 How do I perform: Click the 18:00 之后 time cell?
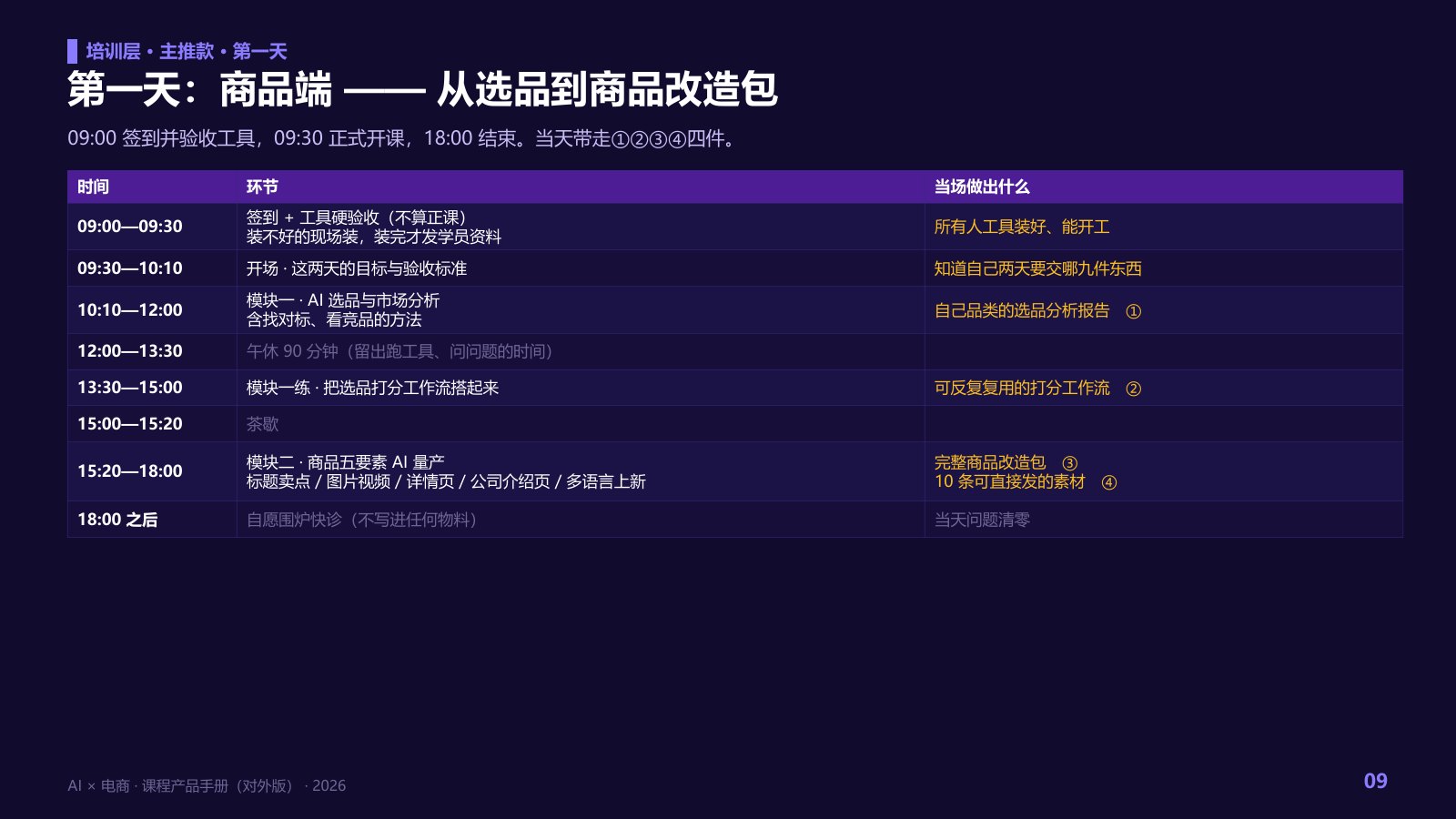click(152, 520)
